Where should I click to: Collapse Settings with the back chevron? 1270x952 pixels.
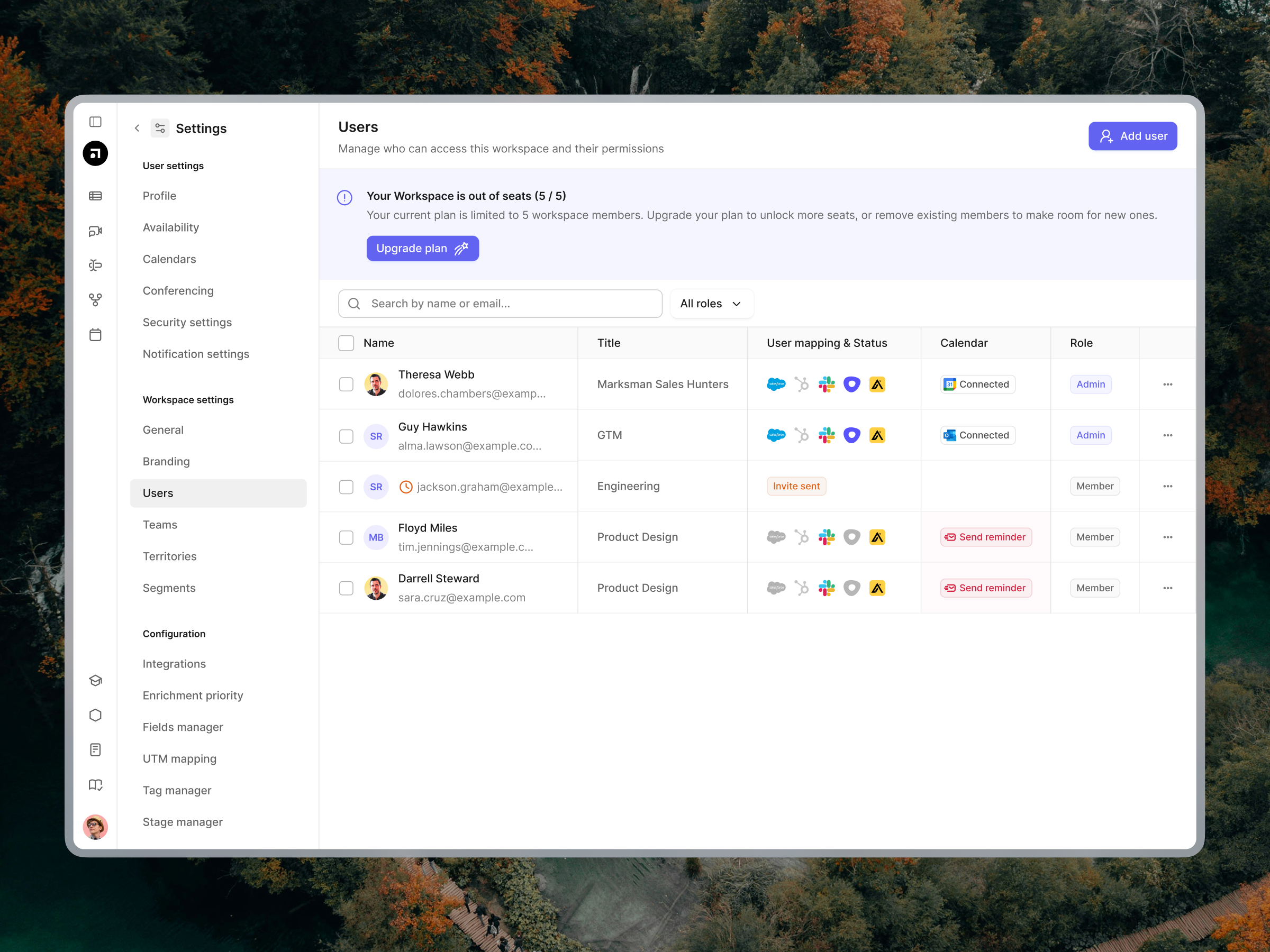pyautogui.click(x=137, y=128)
